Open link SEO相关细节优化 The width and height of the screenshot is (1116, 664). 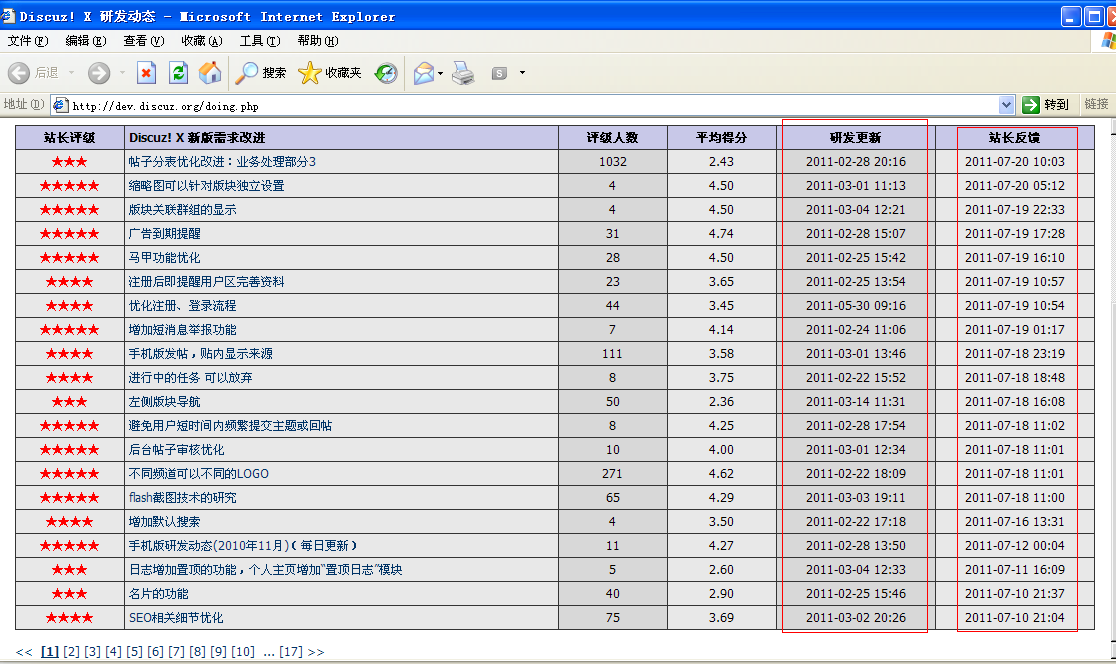(176, 618)
